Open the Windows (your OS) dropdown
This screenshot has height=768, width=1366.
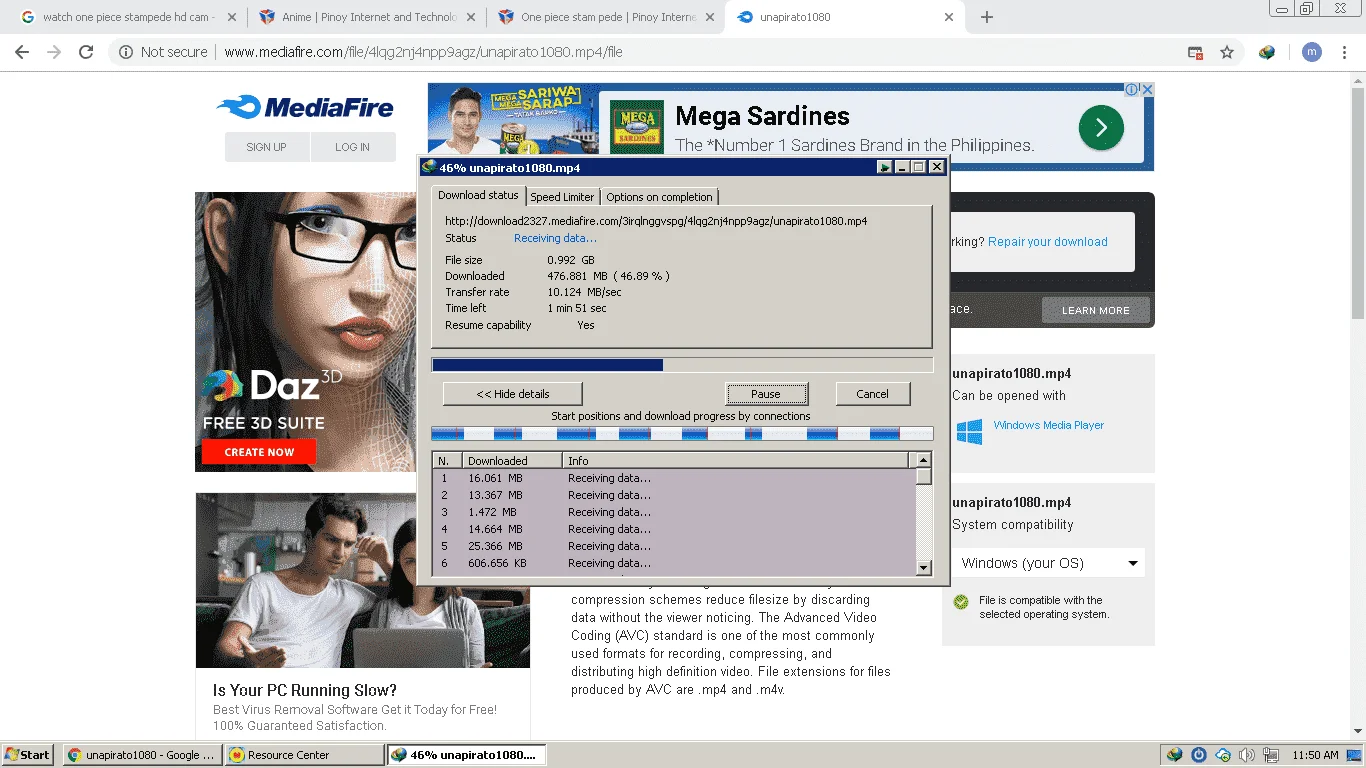[1049, 563]
